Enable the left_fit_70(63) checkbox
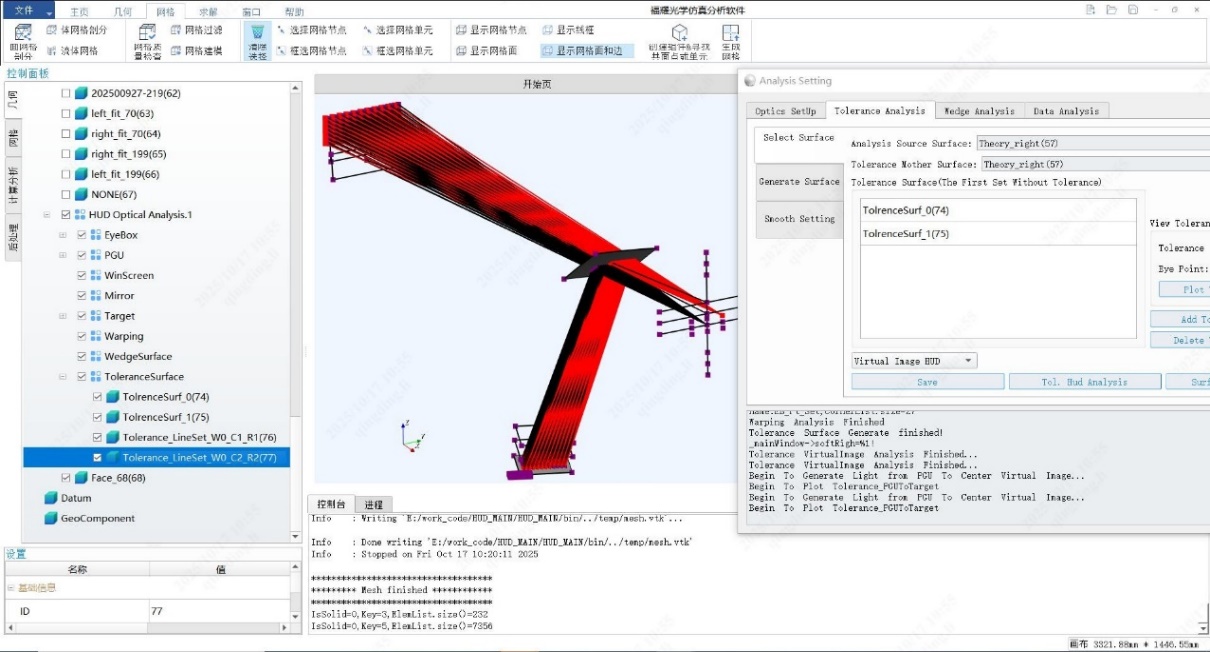This screenshot has width=1210, height=652. [66, 113]
